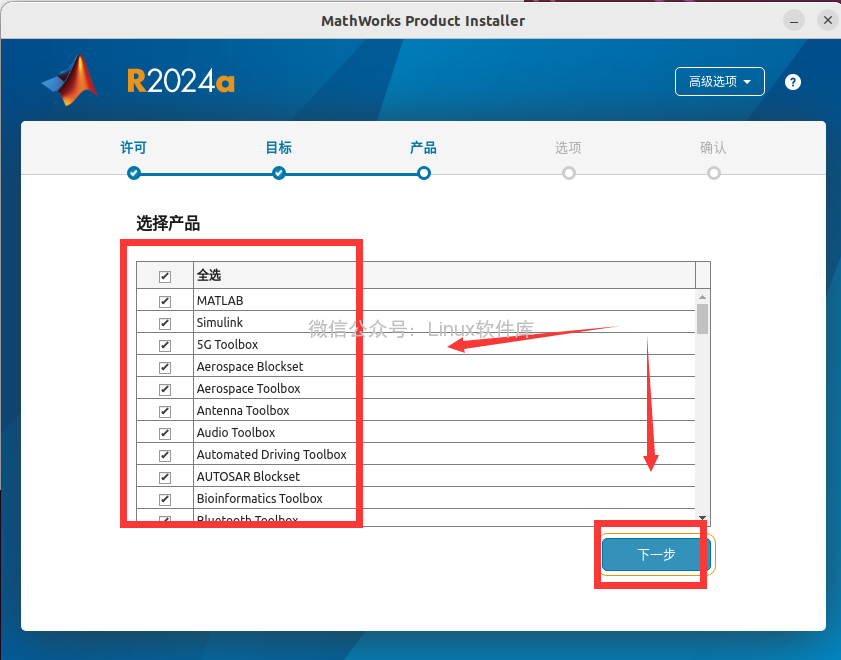Toggle the 全选 select-all checkbox
The width and height of the screenshot is (841, 660).
tap(164, 274)
